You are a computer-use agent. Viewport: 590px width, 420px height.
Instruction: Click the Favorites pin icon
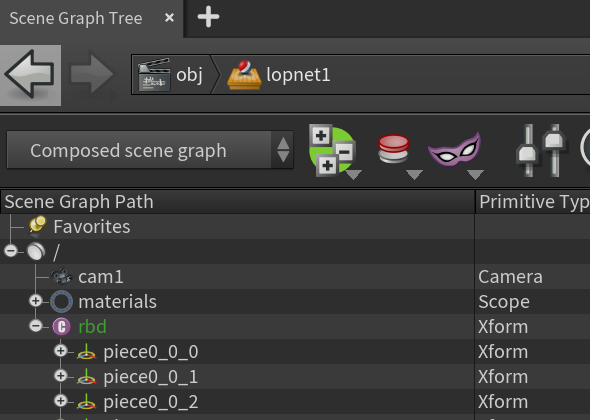[x=37, y=226]
